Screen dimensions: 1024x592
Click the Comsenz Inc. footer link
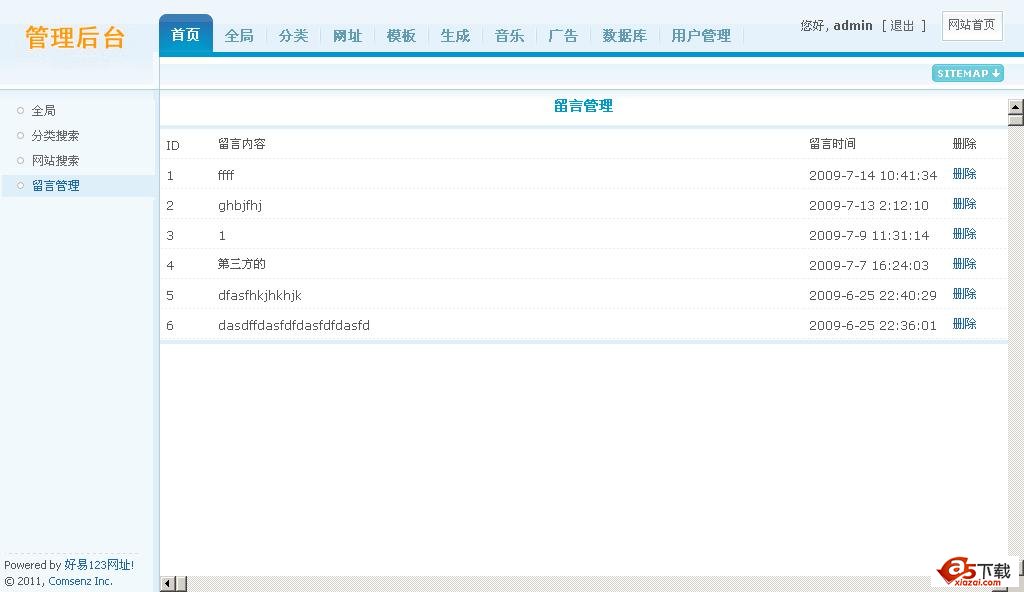coord(80,581)
